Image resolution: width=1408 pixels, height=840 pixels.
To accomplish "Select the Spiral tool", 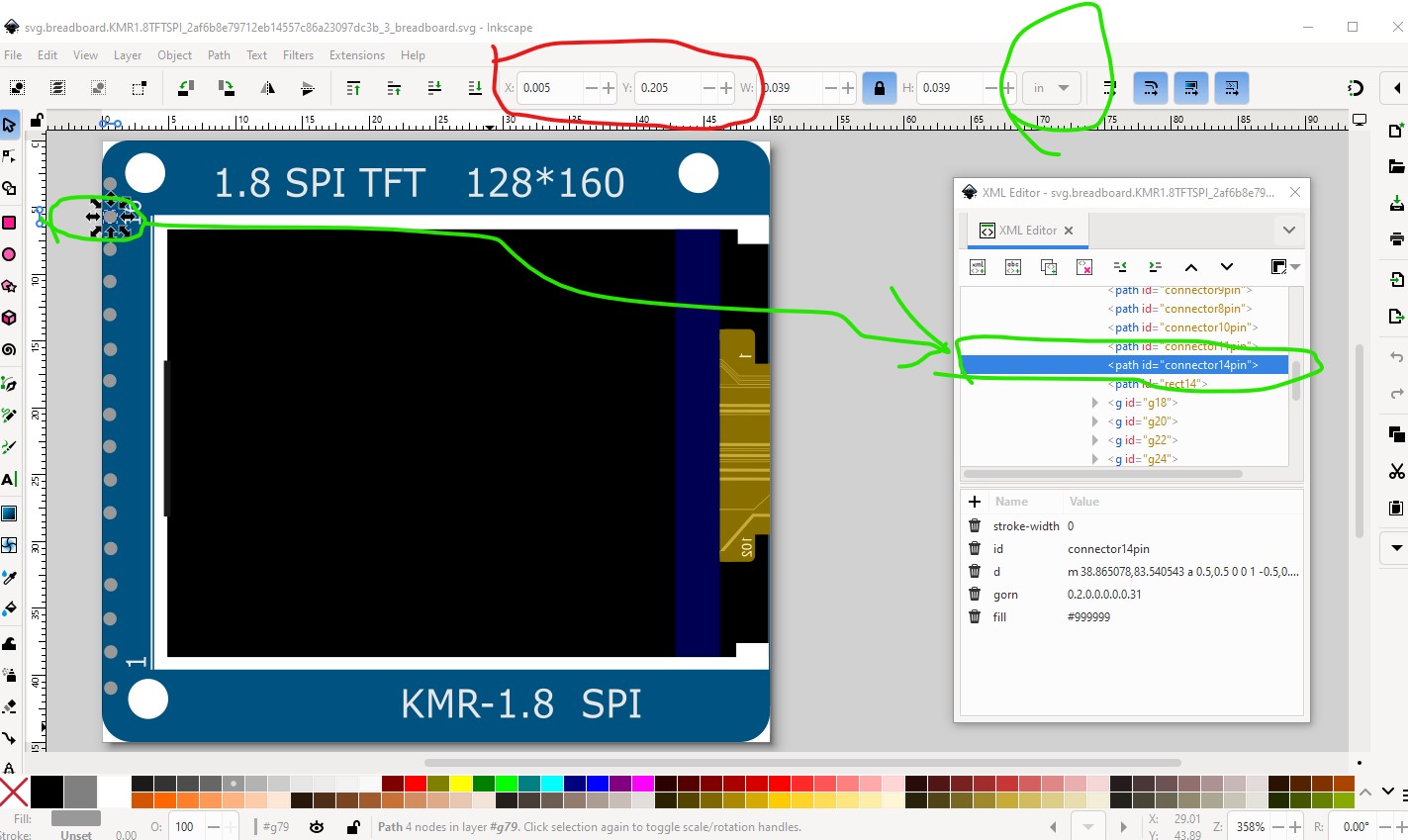I will [x=9, y=349].
